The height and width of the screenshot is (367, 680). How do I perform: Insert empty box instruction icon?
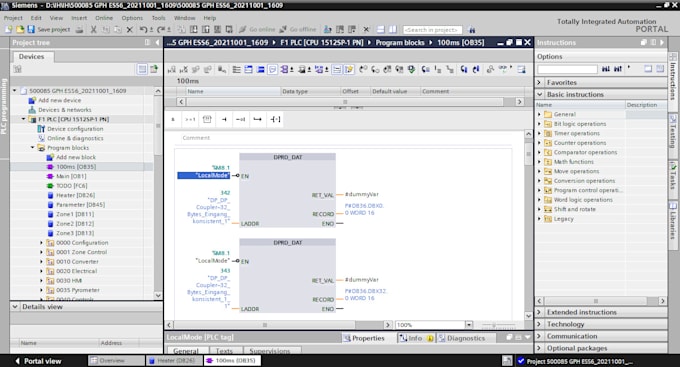[207, 119]
